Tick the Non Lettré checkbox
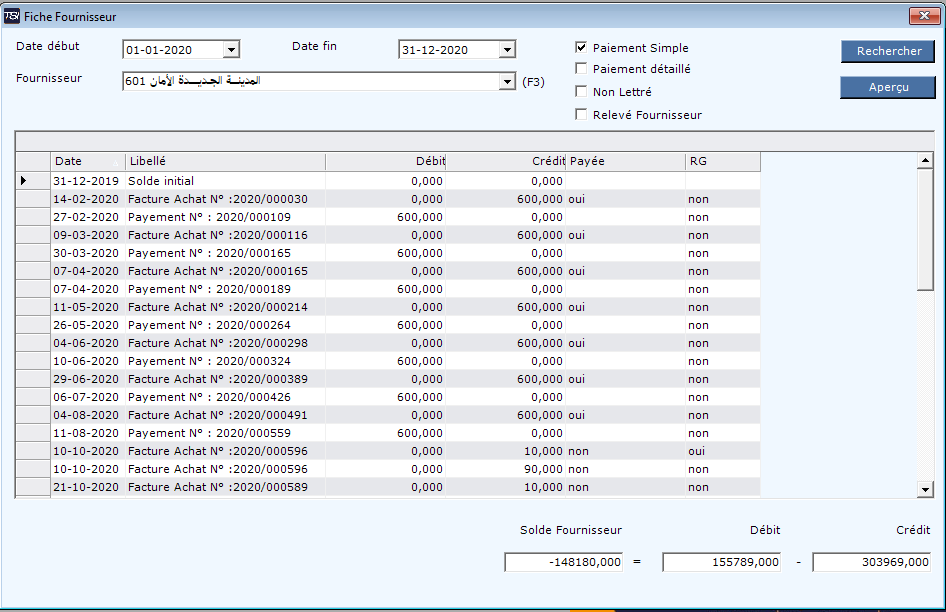946x612 pixels. (x=581, y=92)
